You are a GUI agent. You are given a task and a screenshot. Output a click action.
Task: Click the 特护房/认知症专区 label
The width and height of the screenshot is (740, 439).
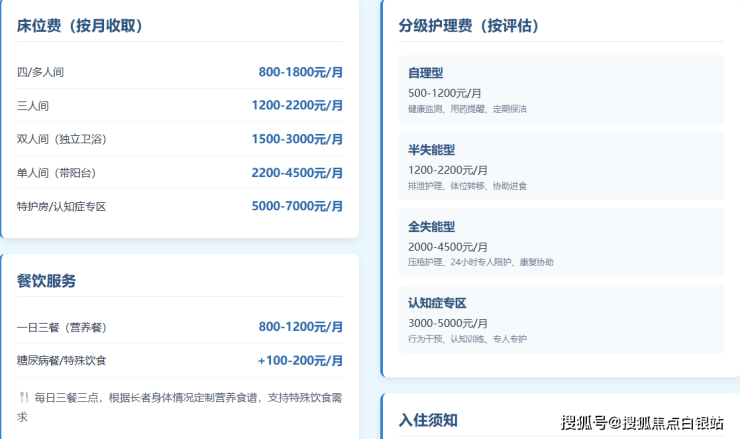click(61, 207)
